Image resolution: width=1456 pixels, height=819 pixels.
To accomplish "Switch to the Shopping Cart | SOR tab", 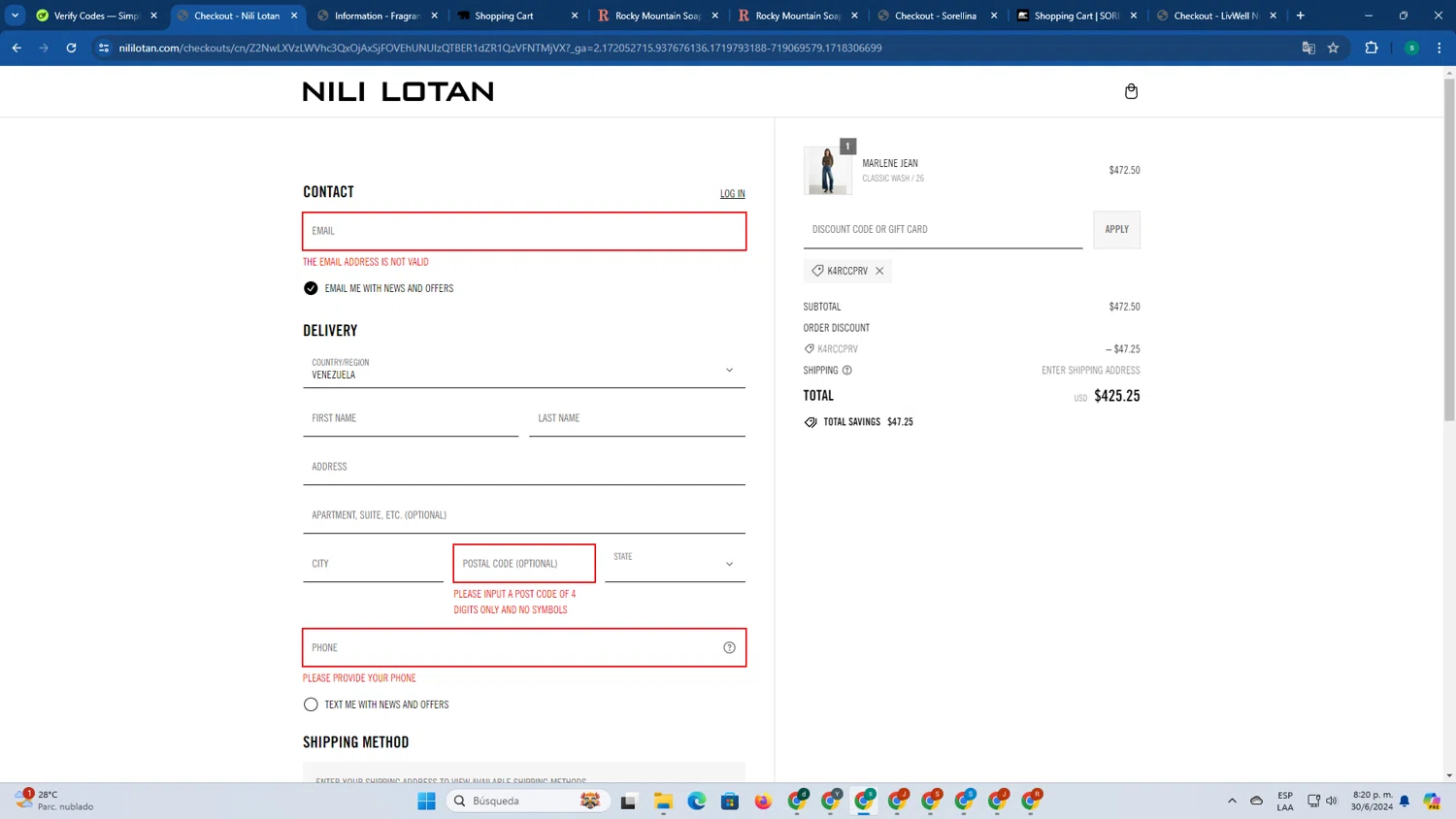I will coord(1075,16).
